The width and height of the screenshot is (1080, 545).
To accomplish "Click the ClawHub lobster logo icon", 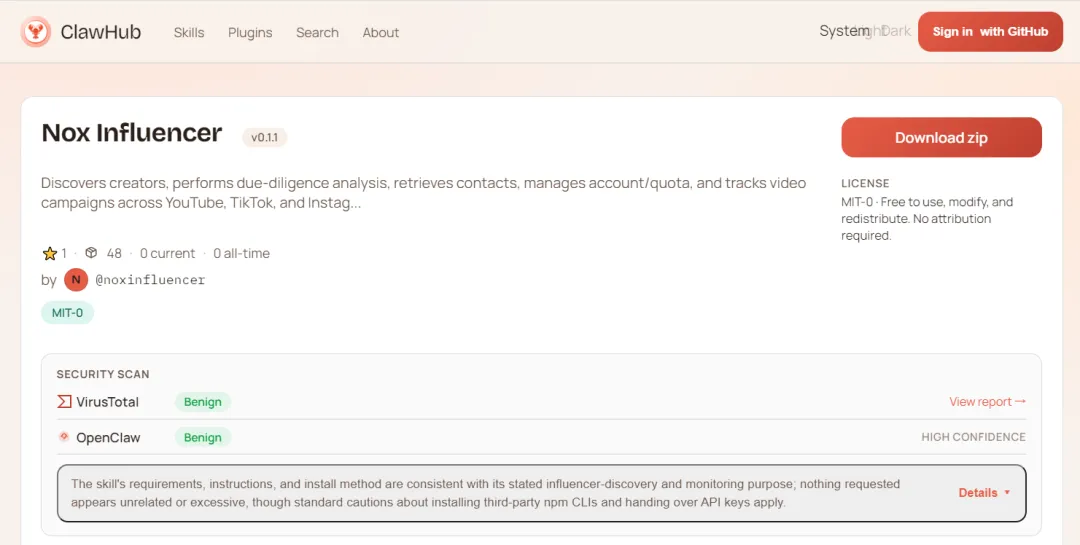I will (x=36, y=32).
